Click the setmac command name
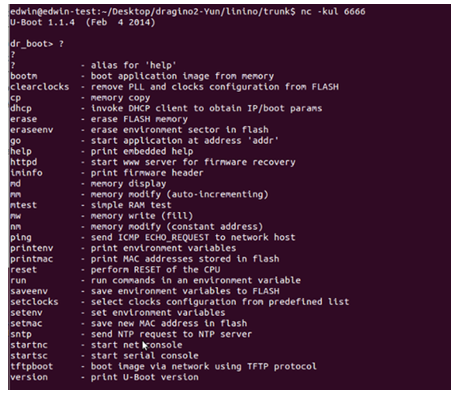This screenshot has height=396, width=462. 26,323
